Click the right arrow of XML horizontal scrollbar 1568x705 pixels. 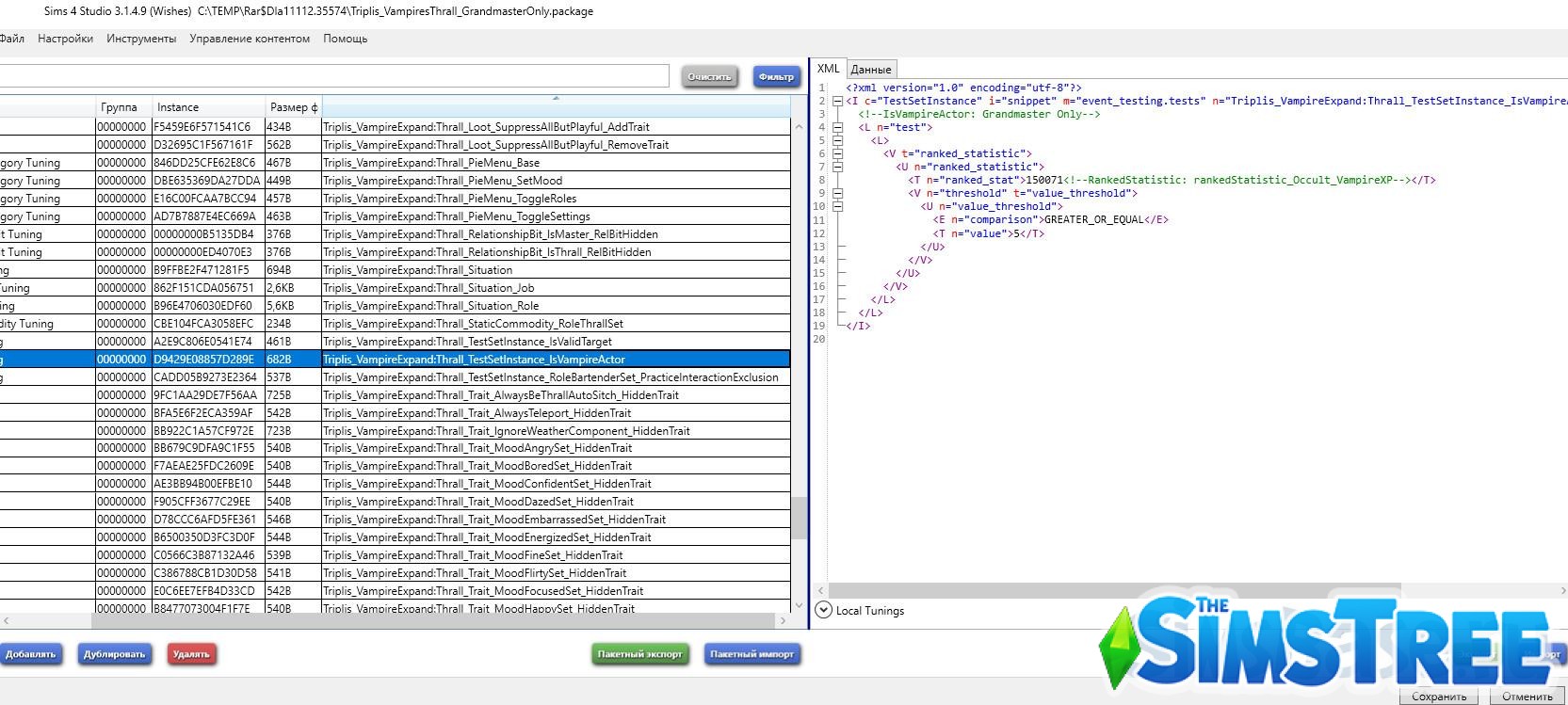[1562, 591]
